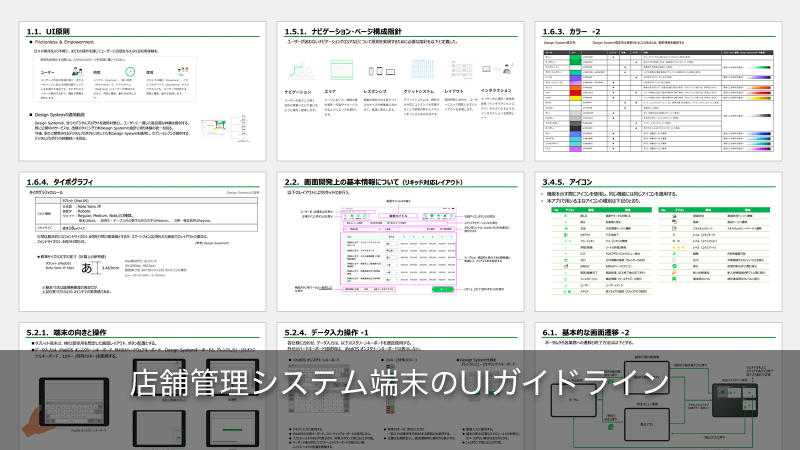Viewport: 800px width, 450px height.
Task: Click the ナビゲーション sitemap illustration icon
Action: click(x=301, y=70)
